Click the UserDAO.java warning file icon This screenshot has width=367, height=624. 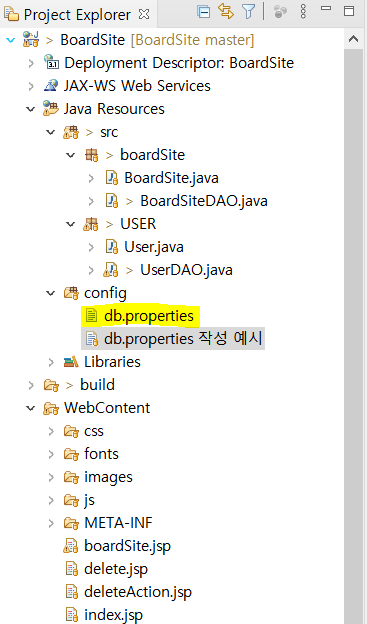coord(111,270)
